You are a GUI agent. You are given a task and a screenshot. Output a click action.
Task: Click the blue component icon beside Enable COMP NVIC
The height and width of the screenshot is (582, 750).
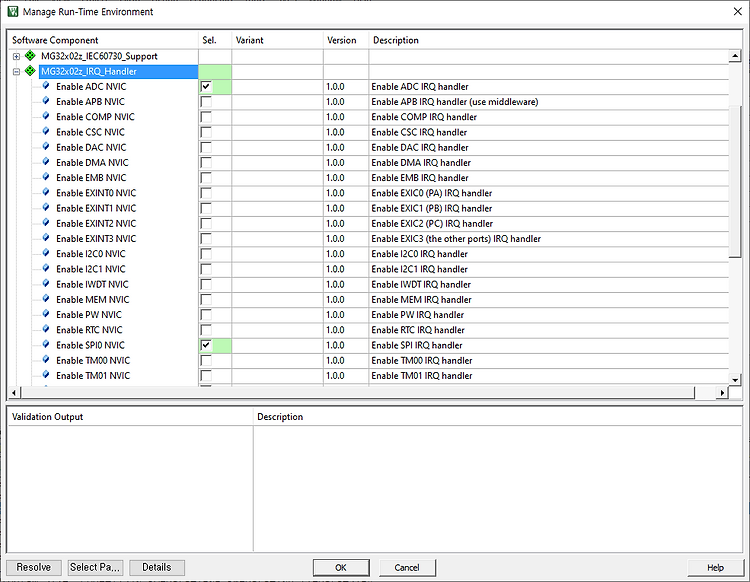[x=46, y=116]
